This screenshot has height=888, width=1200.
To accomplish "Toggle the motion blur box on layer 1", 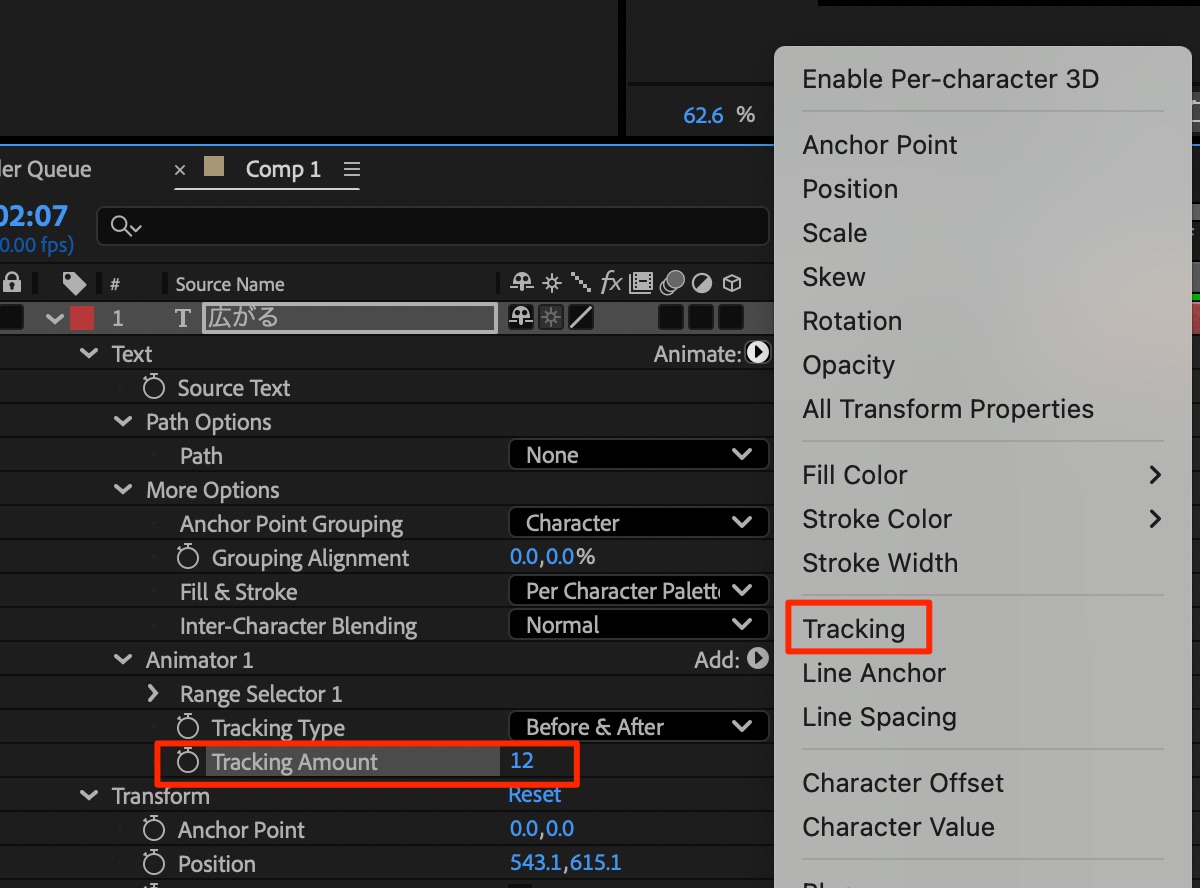I will 671,318.
